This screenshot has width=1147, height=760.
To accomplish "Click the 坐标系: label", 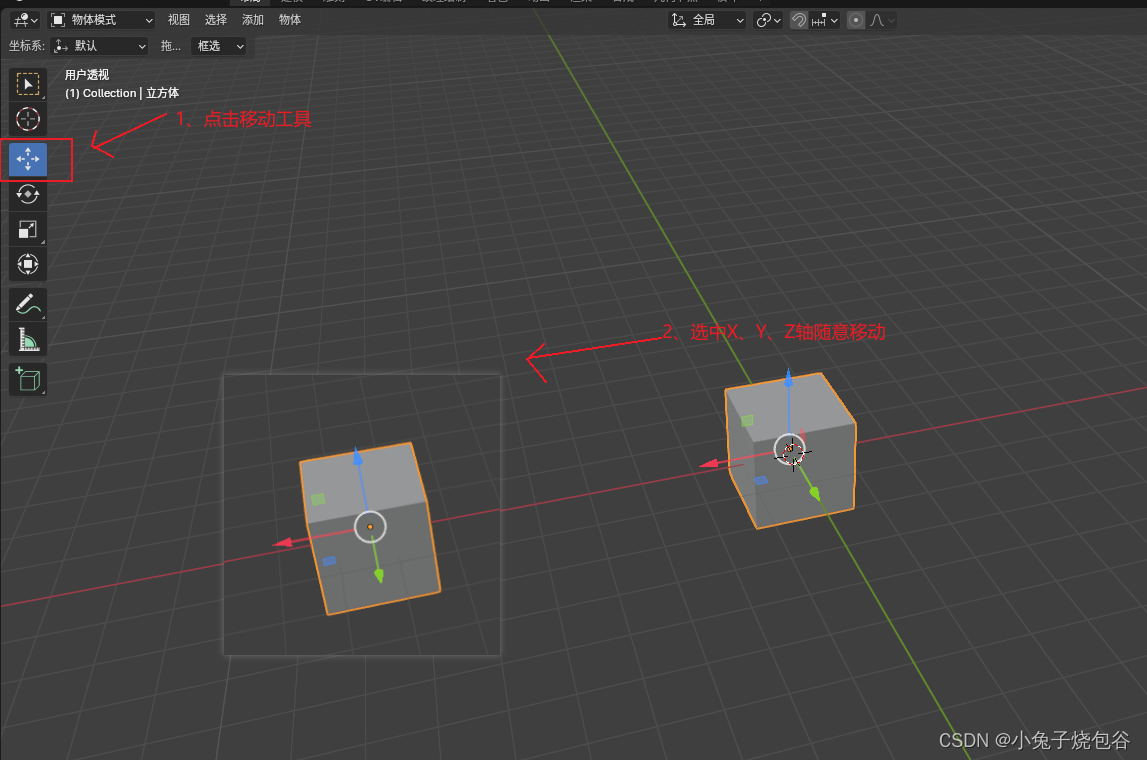I will (x=26, y=46).
